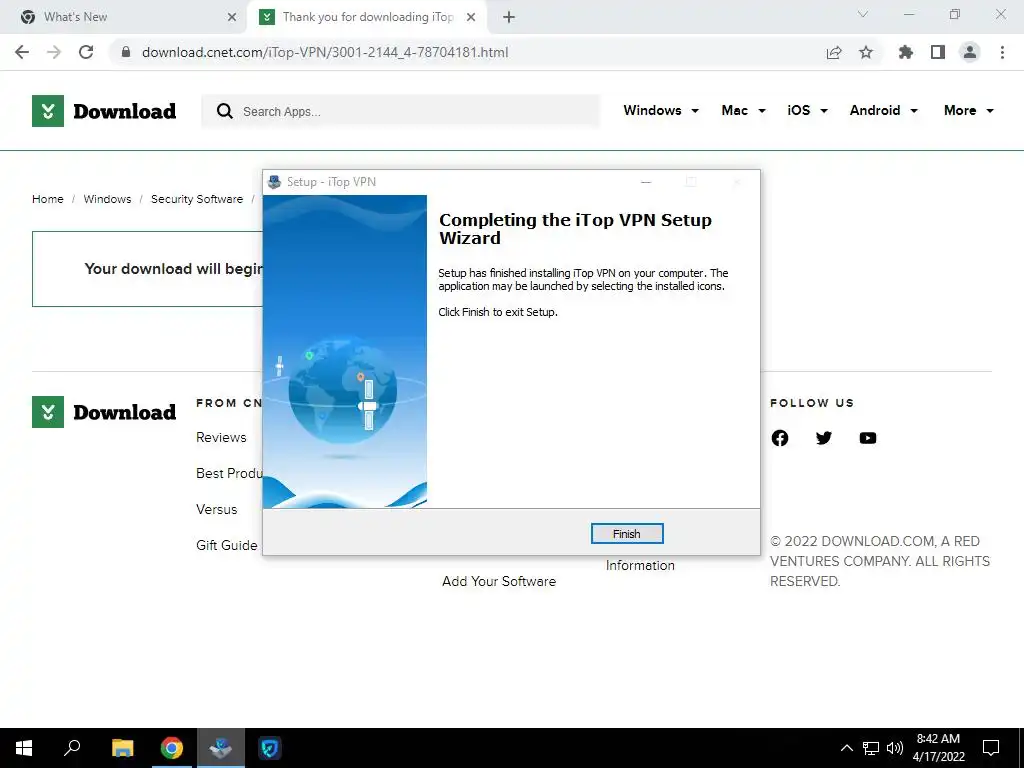The image size is (1024, 768).
Task: Expand the More dropdown menu
Action: click(x=968, y=110)
